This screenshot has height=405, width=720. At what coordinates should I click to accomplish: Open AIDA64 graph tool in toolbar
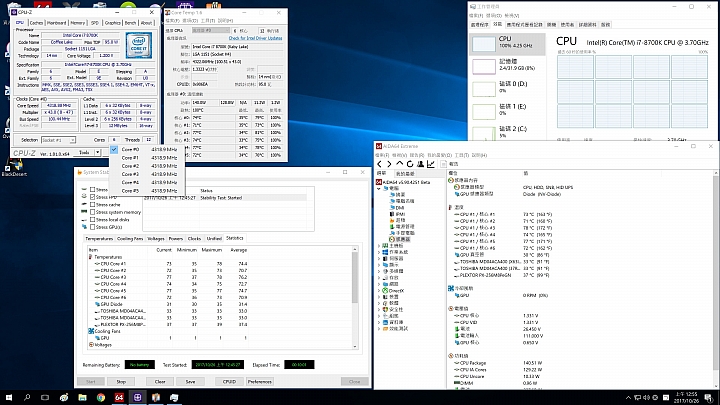click(431, 164)
